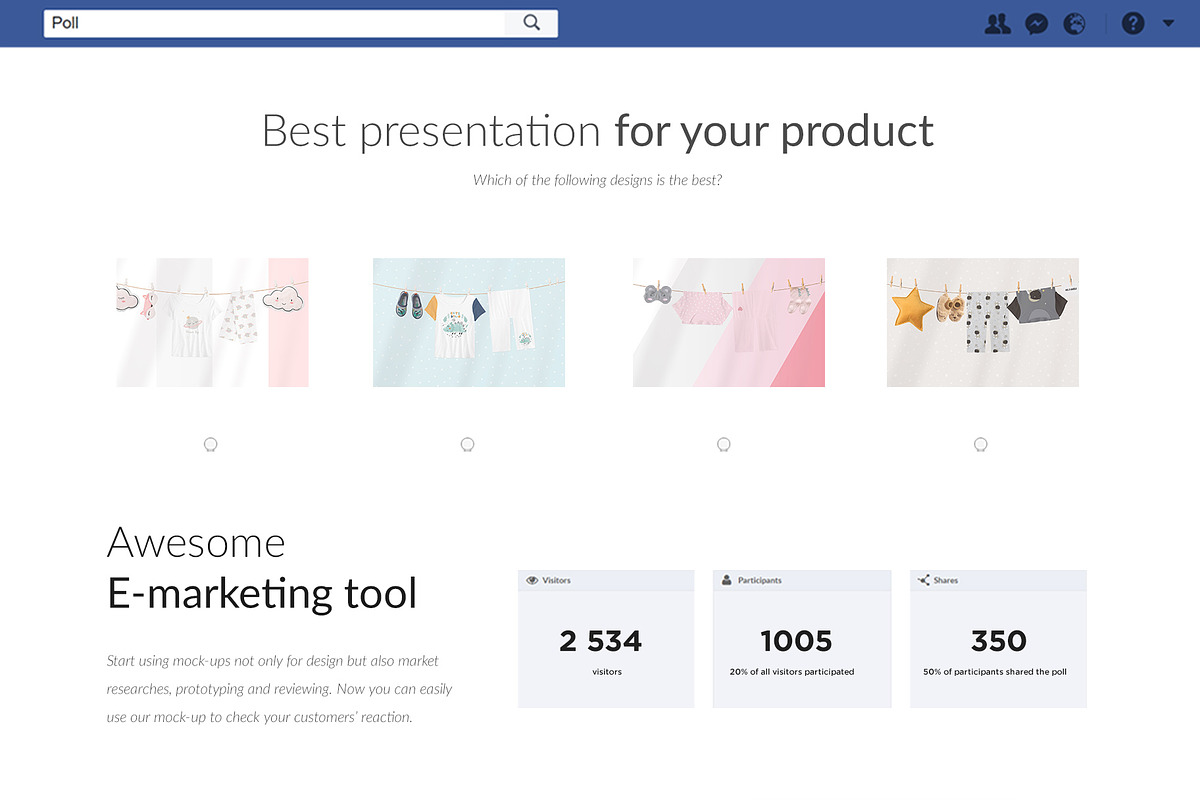Click the share icon beside Shares
This screenshot has width=1200, height=800.
924,580
